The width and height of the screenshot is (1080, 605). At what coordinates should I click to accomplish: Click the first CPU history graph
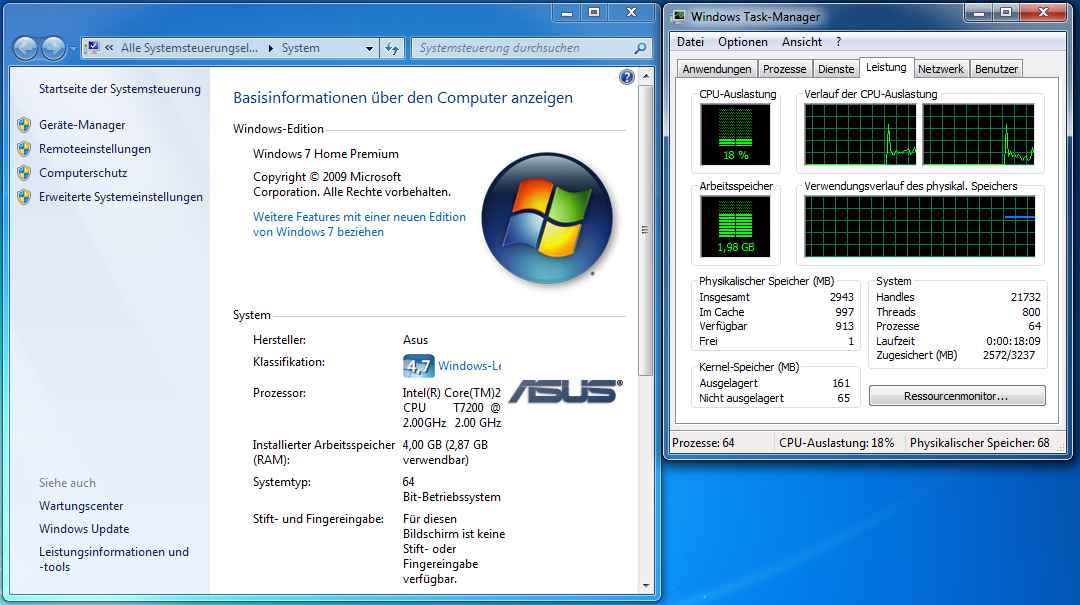click(x=860, y=134)
